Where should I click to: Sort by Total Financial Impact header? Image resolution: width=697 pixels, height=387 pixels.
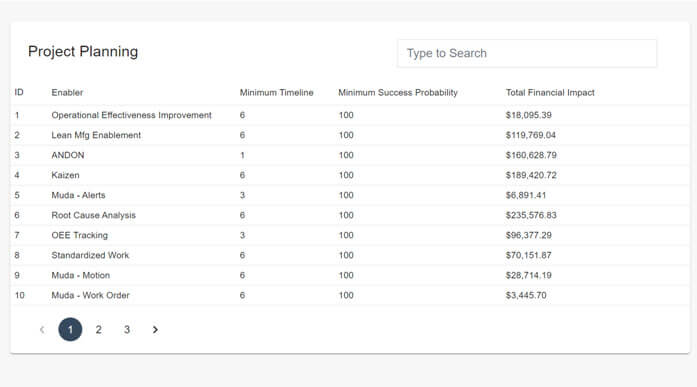point(550,92)
